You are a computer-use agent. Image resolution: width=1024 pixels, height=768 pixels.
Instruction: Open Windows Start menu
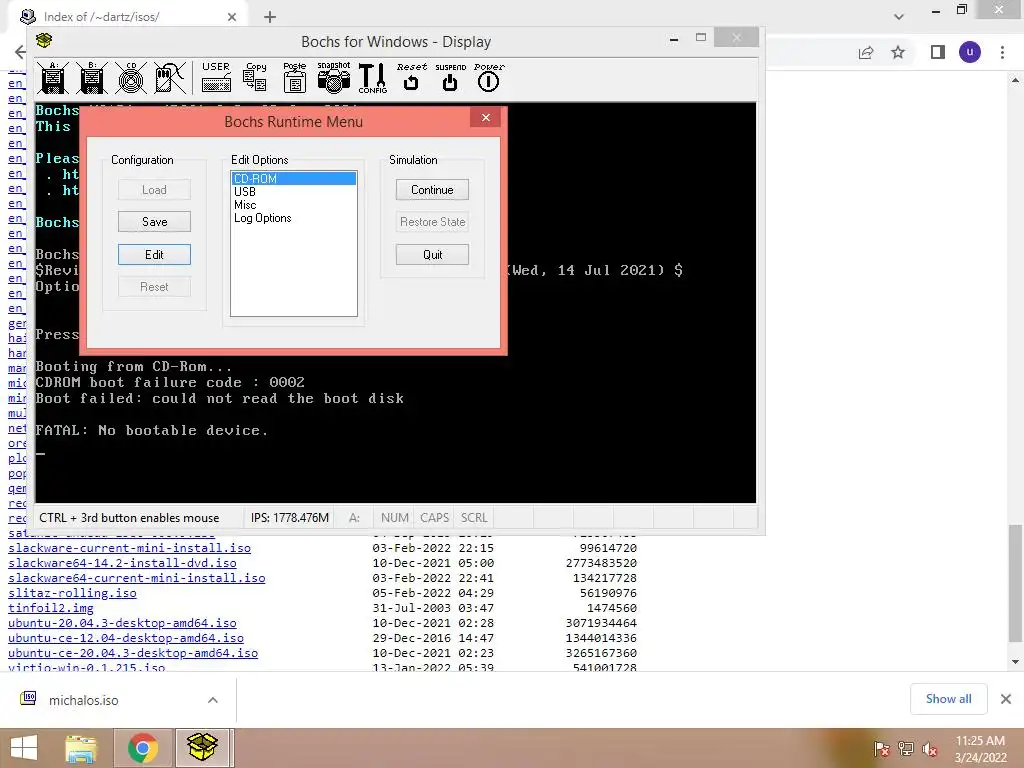24,748
